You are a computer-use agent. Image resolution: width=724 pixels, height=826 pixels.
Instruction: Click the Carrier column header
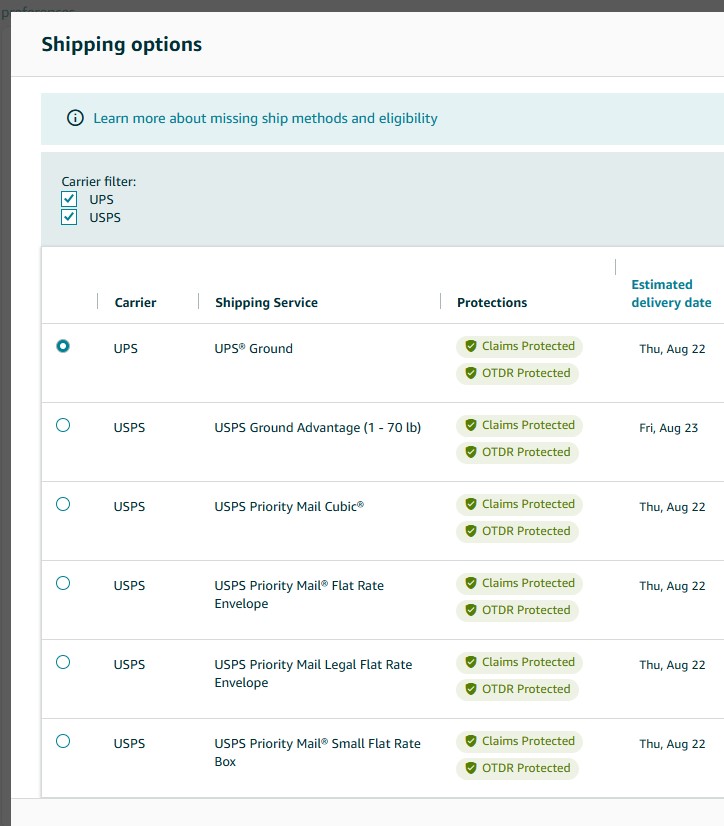pos(135,302)
